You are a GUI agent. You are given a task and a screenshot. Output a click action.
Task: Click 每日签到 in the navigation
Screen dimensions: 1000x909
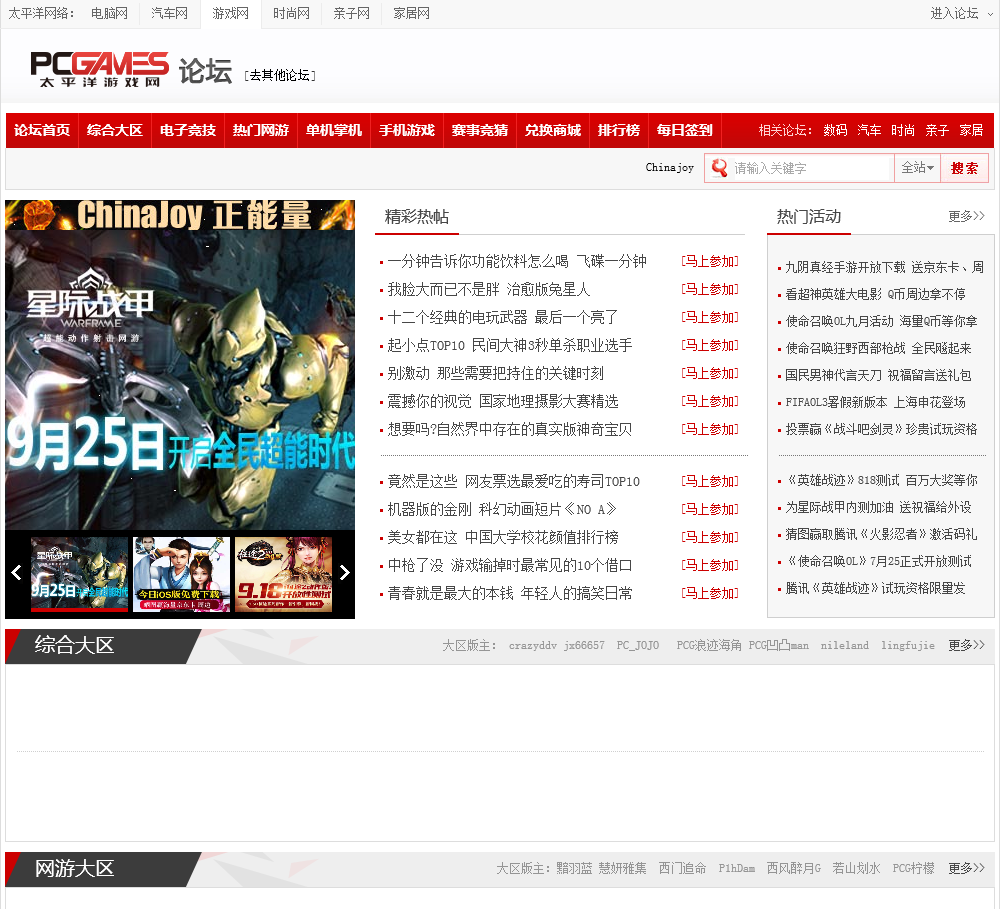[x=684, y=130]
